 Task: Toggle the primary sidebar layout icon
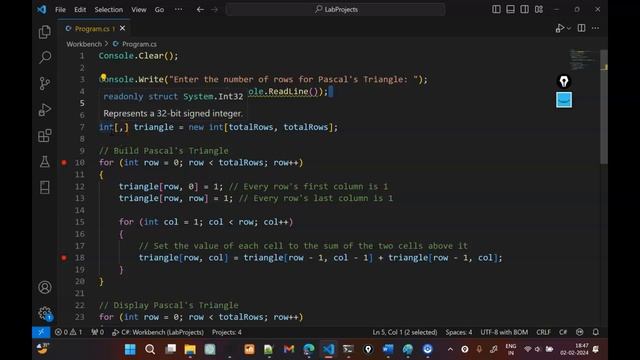(x=496, y=9)
